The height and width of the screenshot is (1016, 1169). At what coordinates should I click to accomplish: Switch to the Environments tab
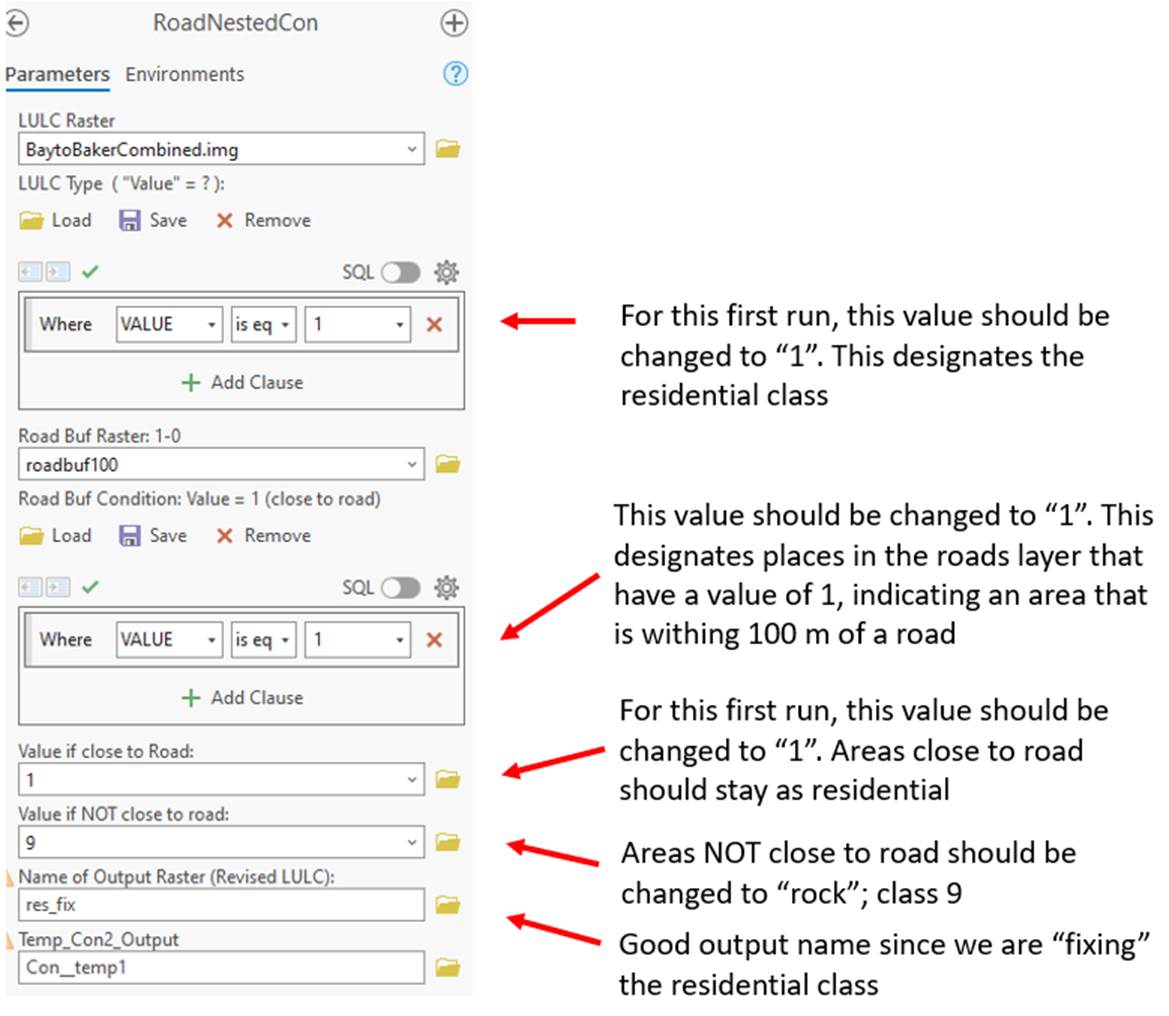184,75
